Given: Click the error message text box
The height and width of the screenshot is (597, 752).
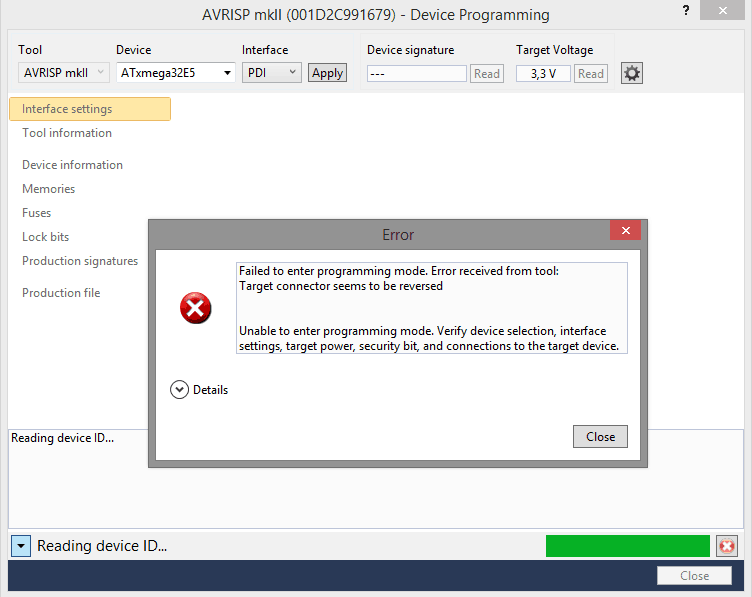Looking at the screenshot, I should click(432, 308).
